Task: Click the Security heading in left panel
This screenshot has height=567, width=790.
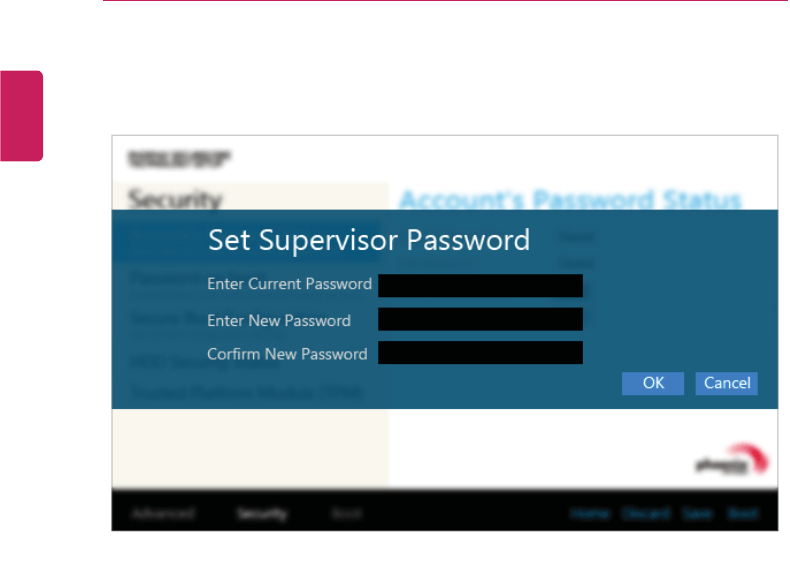Action: 175,199
